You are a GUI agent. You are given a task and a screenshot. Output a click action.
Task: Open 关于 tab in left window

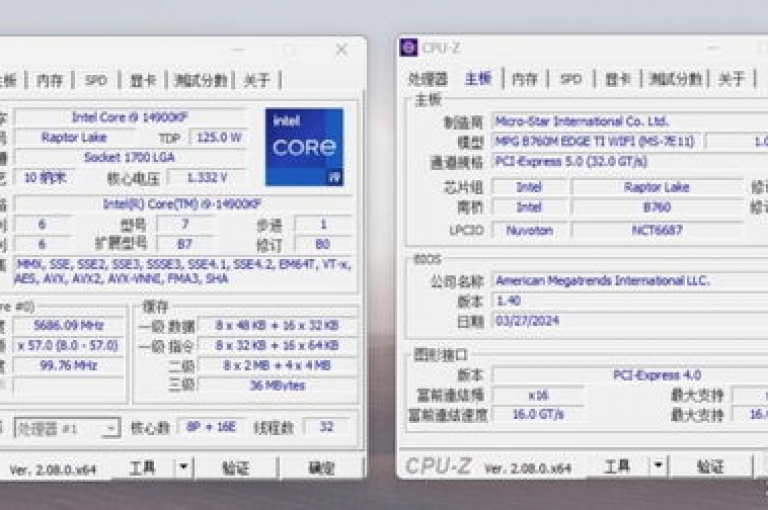click(x=257, y=80)
